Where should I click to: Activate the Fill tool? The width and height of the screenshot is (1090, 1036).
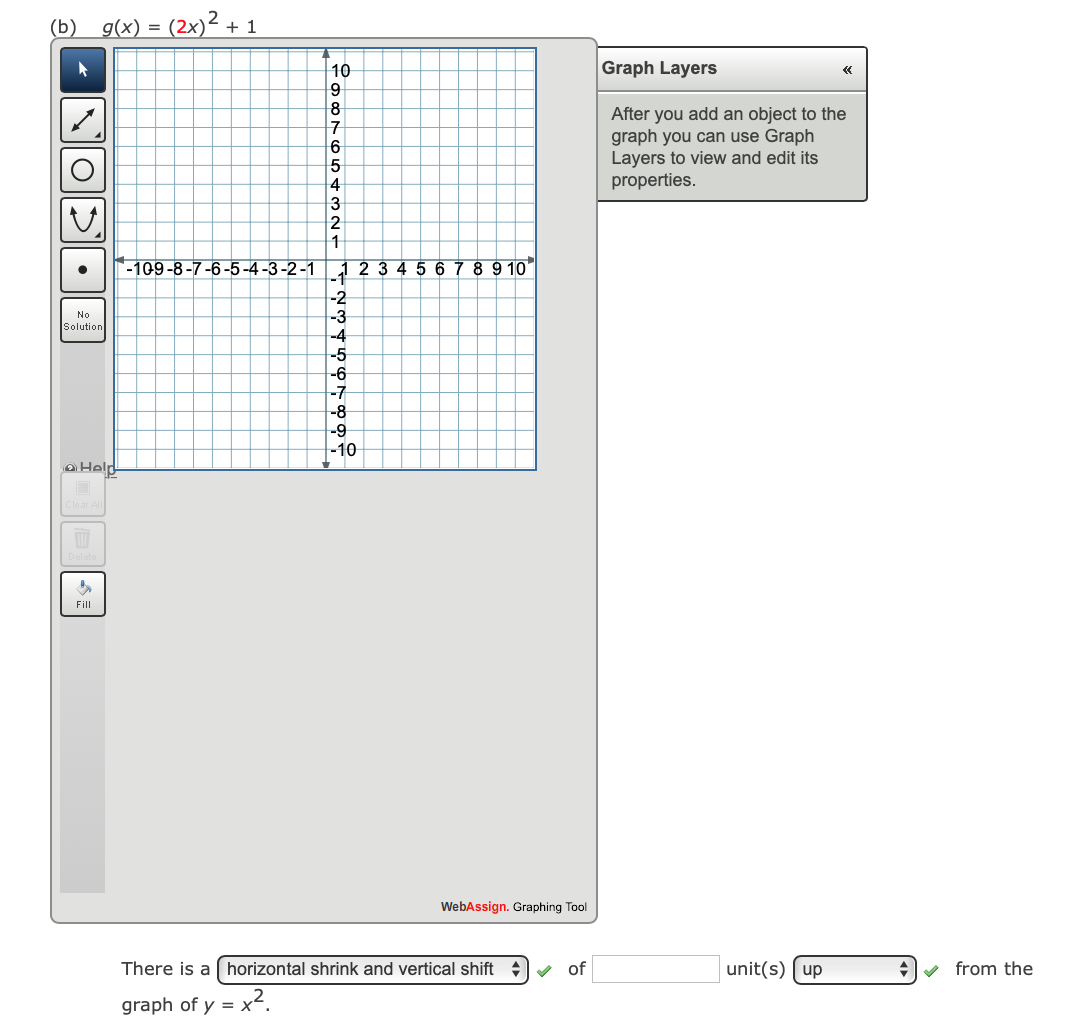tap(83, 594)
